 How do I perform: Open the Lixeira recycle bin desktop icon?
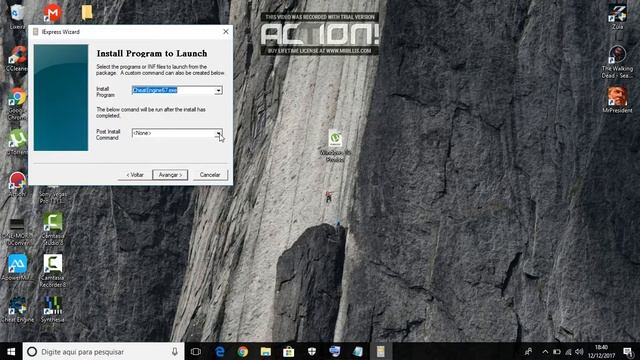17,16
